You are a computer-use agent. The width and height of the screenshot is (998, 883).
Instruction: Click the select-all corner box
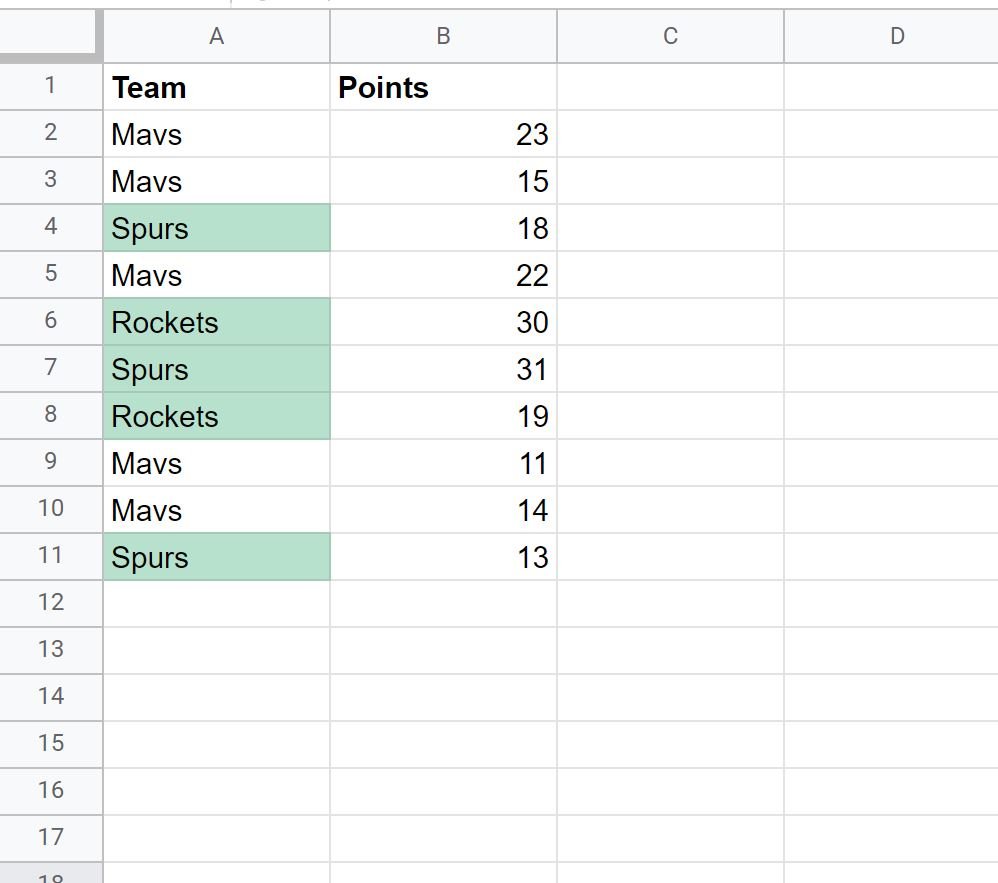click(x=49, y=33)
